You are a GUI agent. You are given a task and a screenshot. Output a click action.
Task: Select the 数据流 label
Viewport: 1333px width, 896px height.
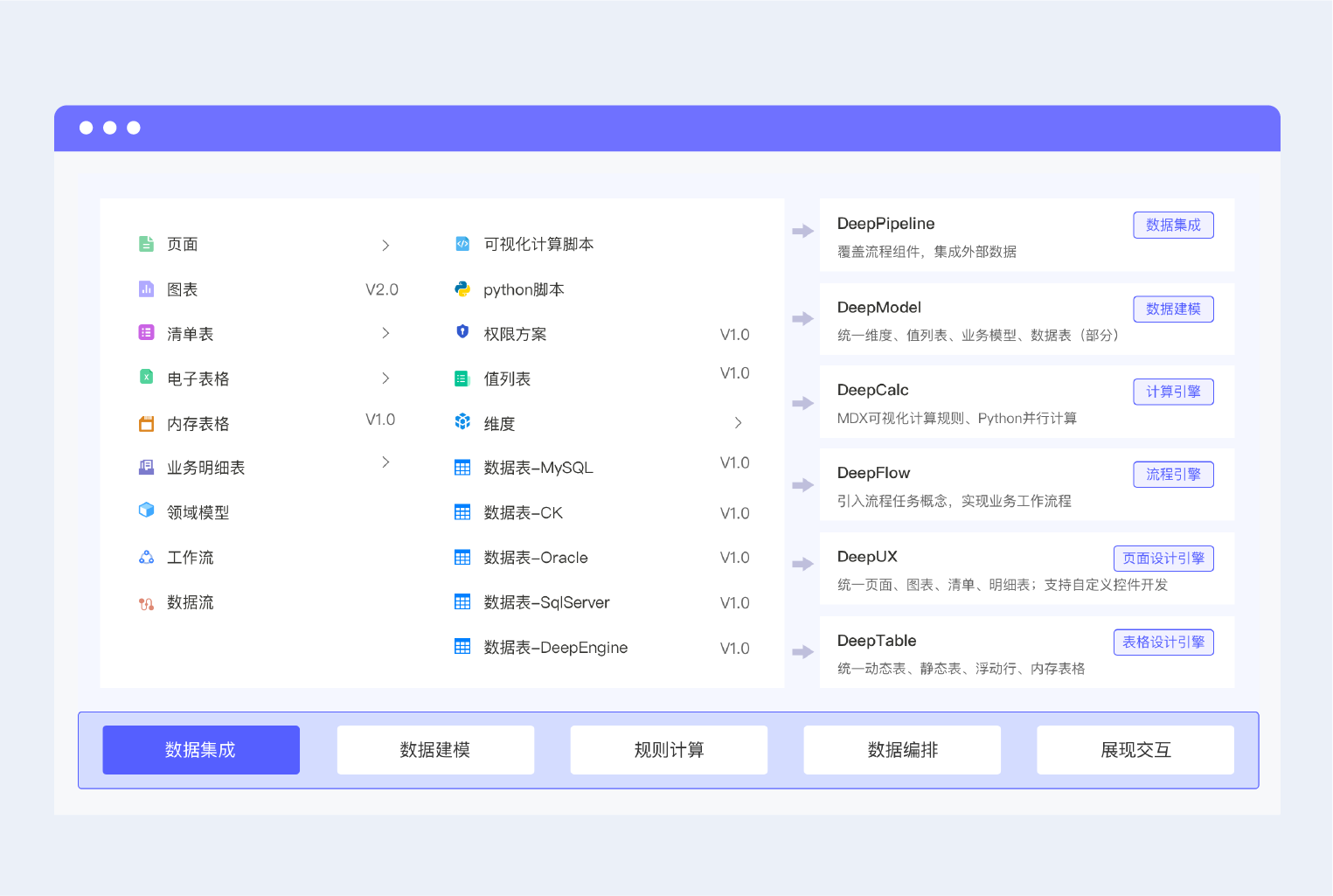pos(190,602)
